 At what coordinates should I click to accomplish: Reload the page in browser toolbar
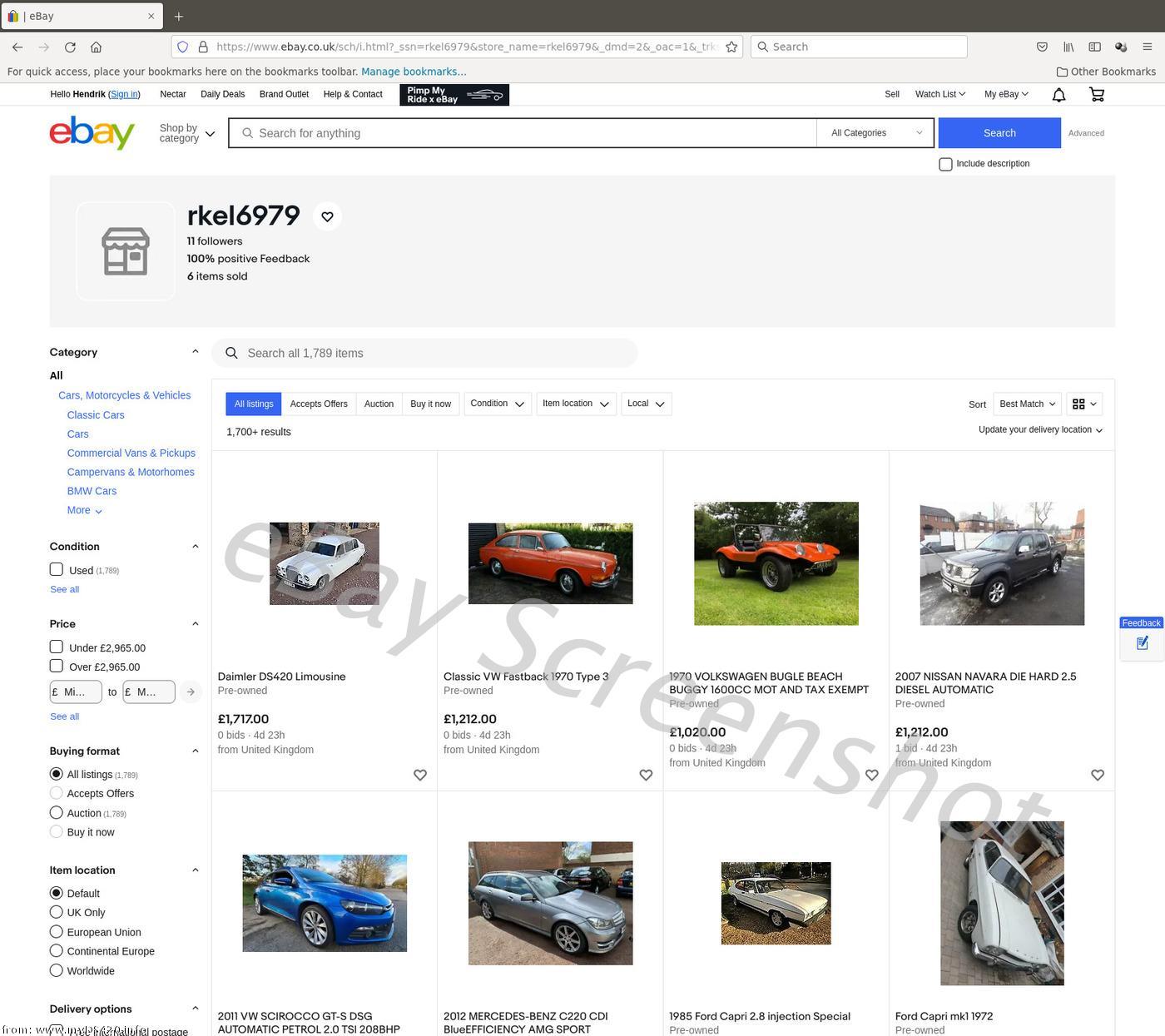[70, 47]
